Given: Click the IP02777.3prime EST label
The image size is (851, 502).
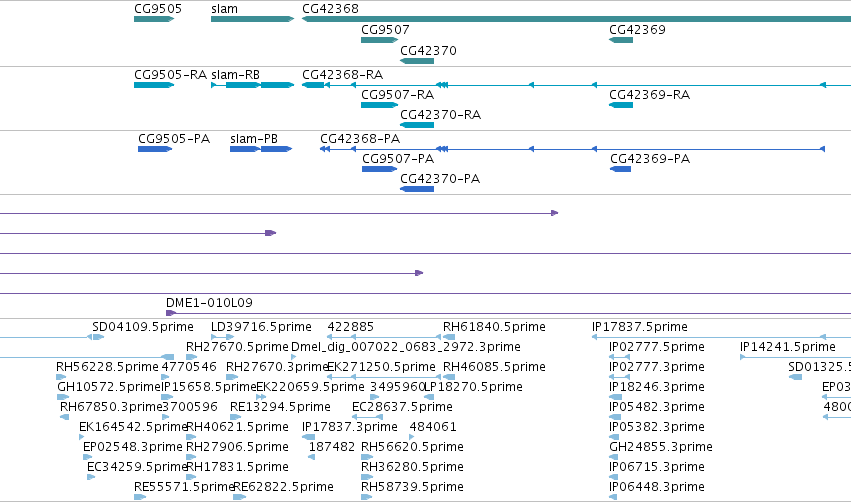Looking at the screenshot, I should point(657,367).
